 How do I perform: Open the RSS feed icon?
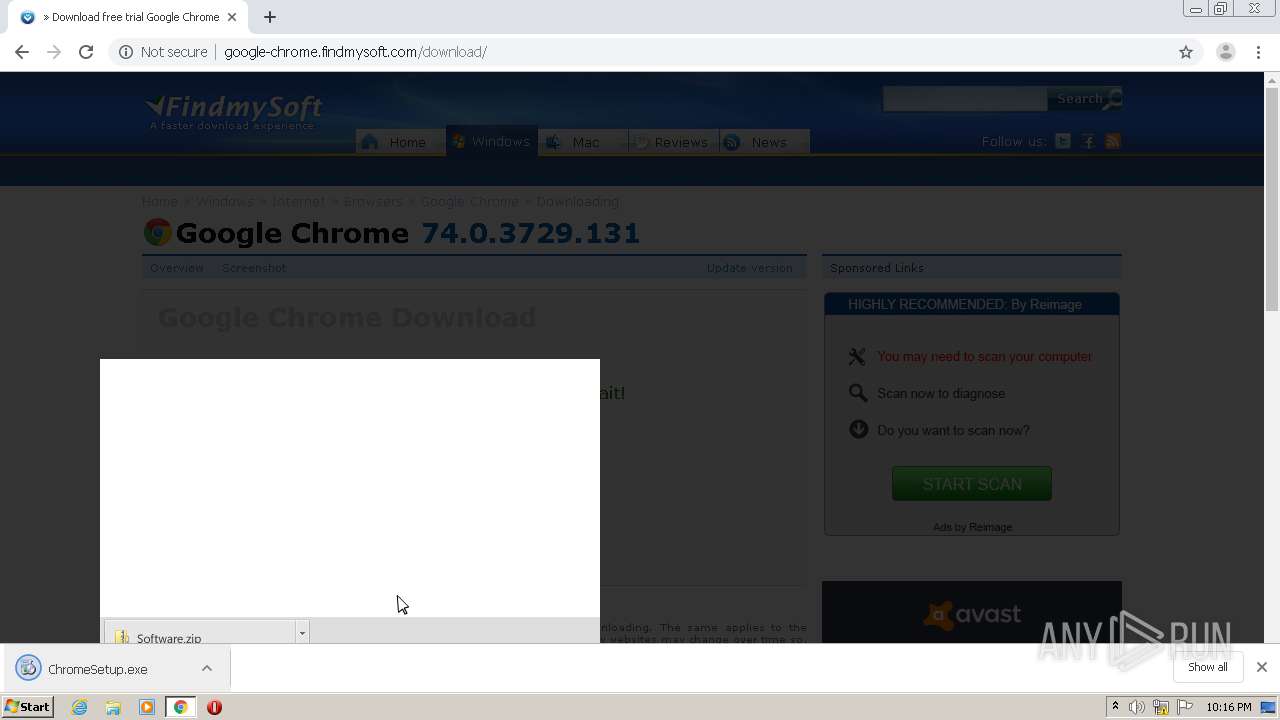point(1113,142)
